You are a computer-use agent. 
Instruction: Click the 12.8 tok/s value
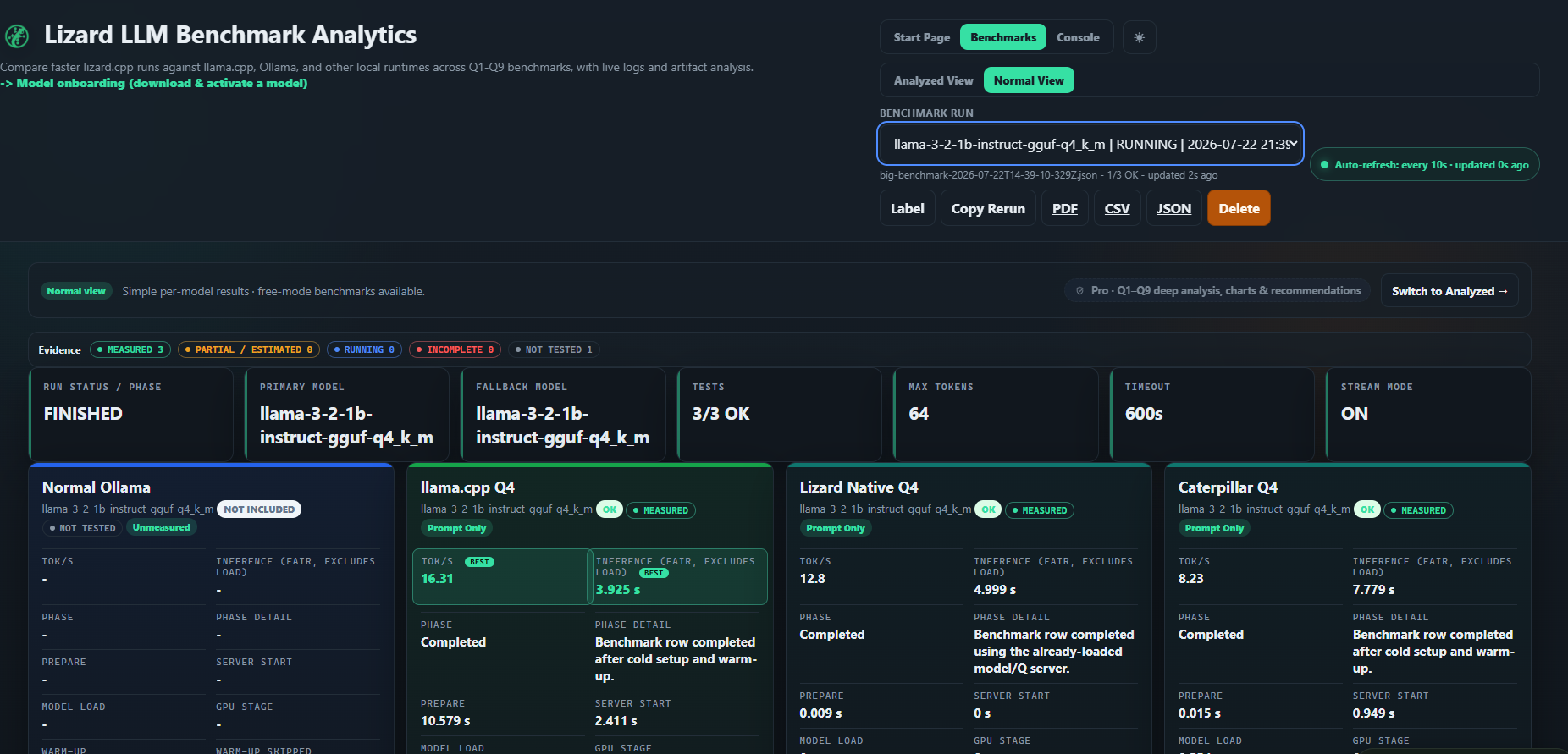[x=813, y=579]
